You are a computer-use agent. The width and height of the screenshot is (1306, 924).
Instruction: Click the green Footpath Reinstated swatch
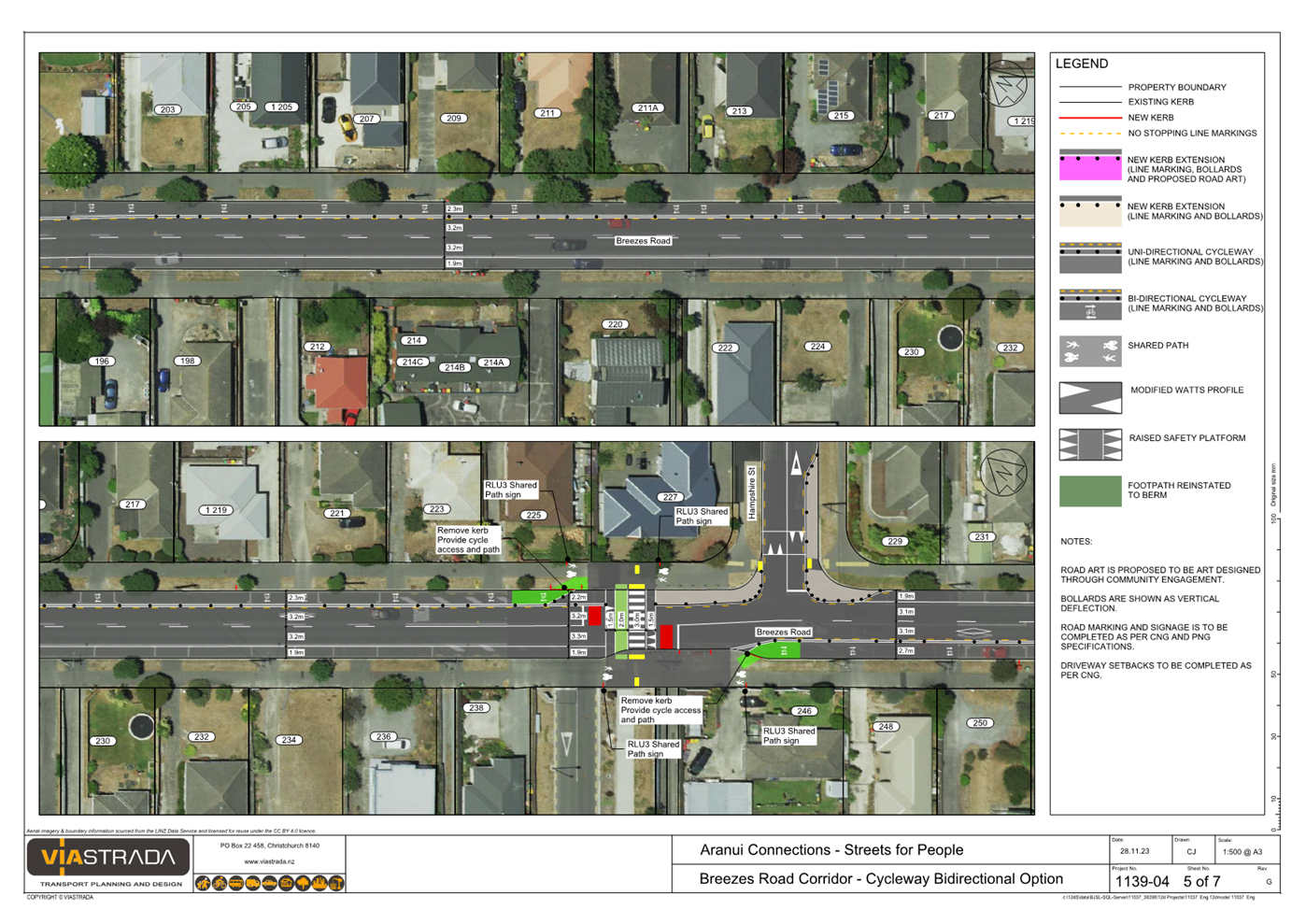(x=1089, y=491)
